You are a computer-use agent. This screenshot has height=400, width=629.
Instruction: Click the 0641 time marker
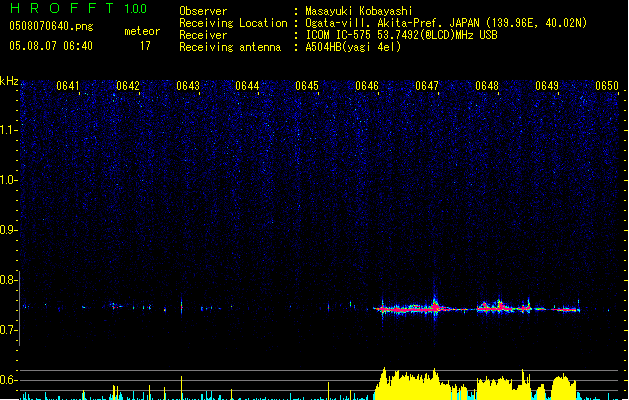[69, 86]
